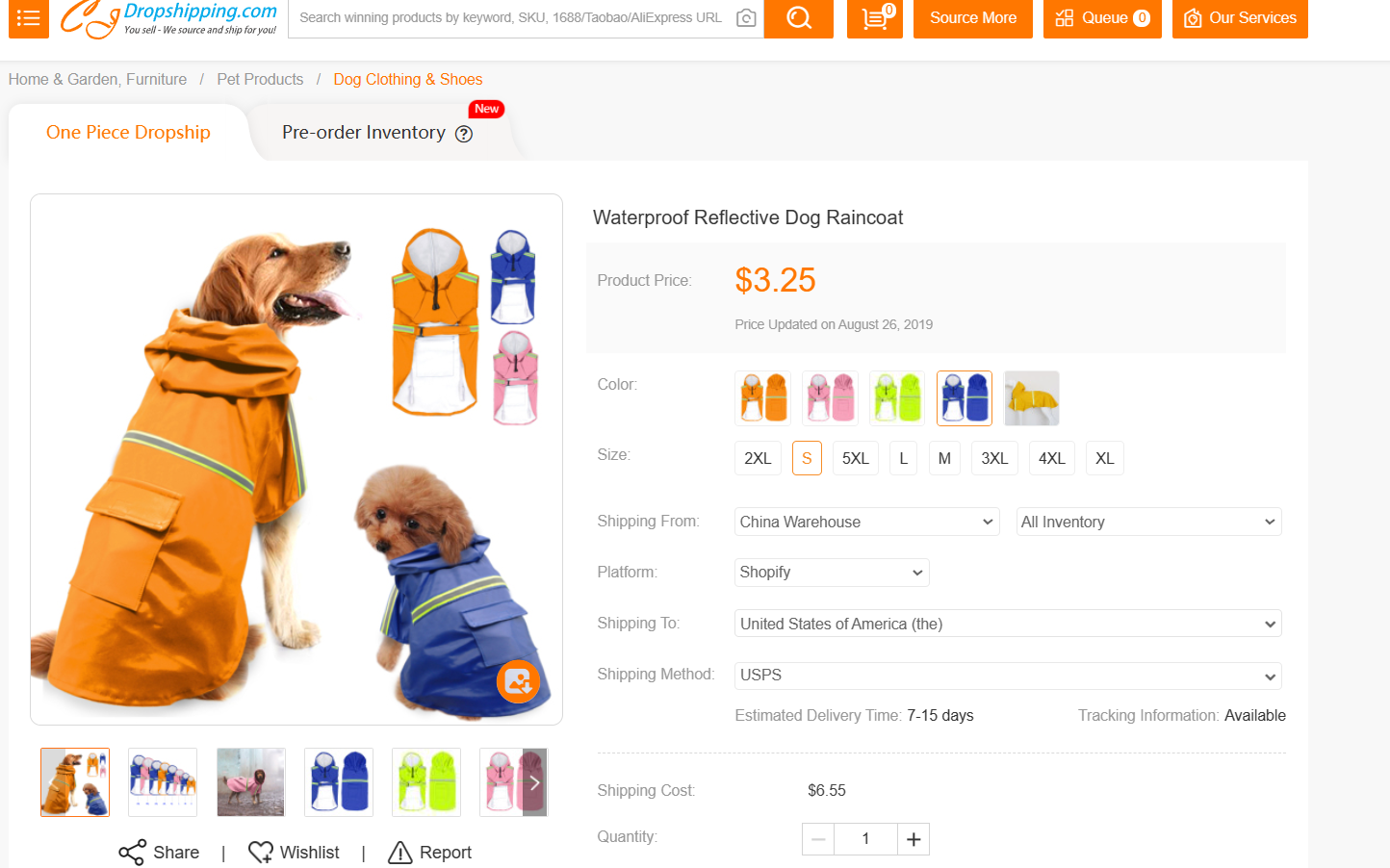The image size is (1390, 868).
Task: Open Pet Products breadcrumb link
Action: [260, 79]
